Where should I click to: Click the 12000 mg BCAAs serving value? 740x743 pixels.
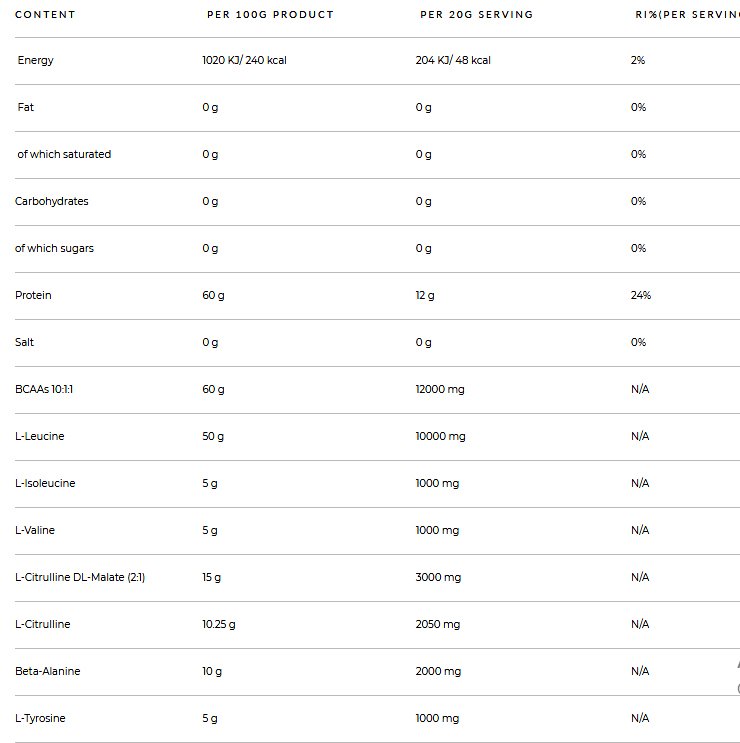tap(440, 389)
